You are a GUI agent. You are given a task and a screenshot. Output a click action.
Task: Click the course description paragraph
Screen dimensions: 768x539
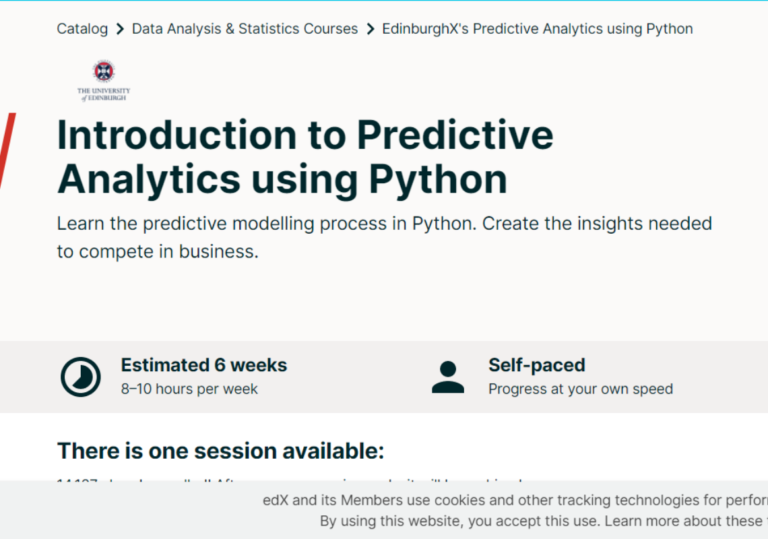[x=384, y=238]
